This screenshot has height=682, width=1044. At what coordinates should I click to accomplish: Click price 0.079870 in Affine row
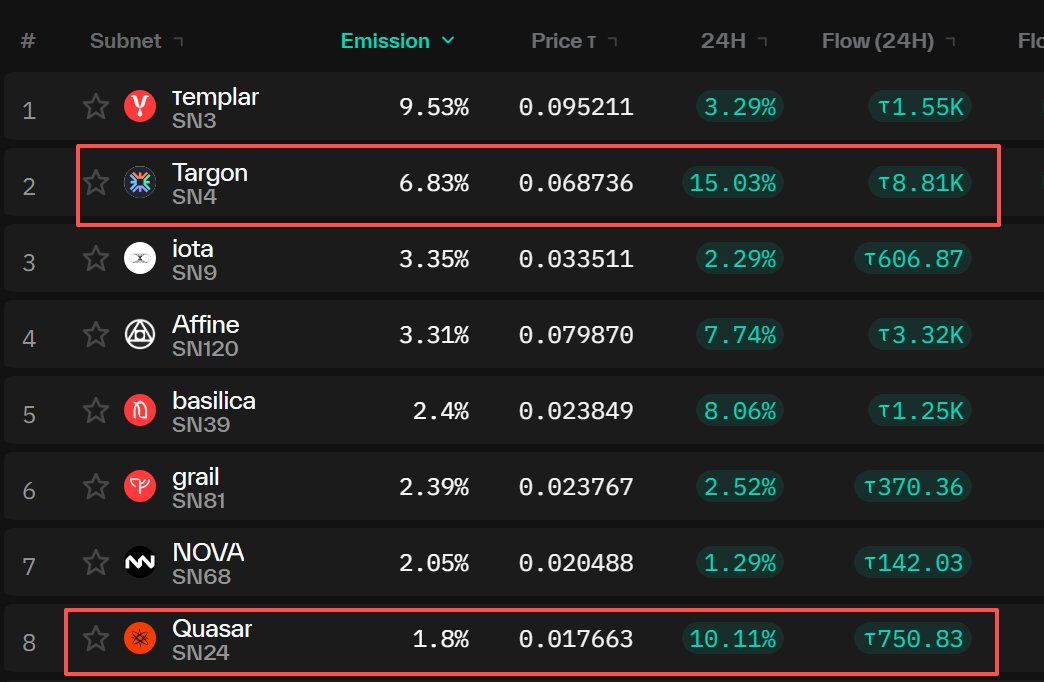(x=576, y=334)
